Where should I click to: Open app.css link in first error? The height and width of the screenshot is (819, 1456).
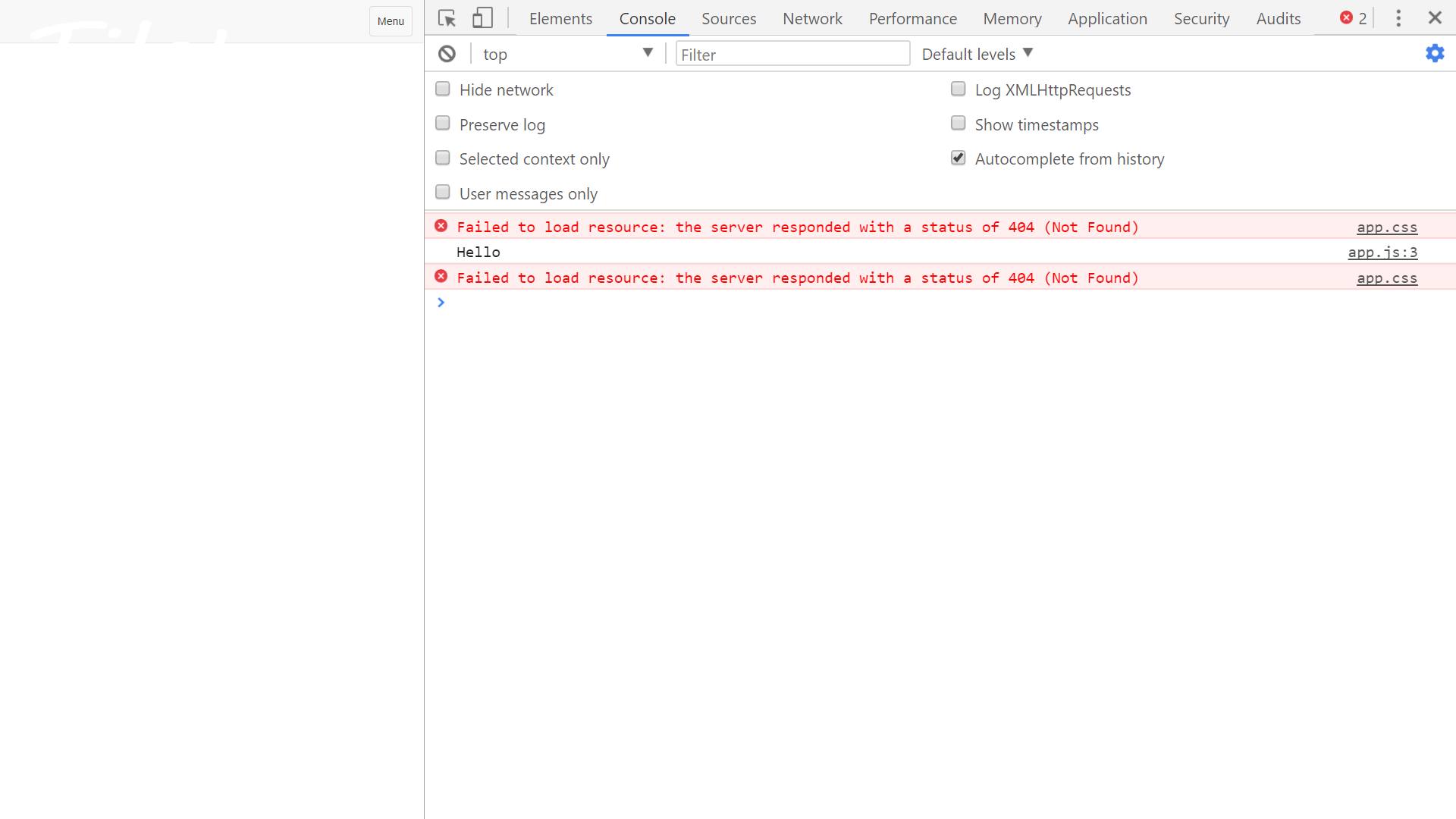click(1387, 227)
